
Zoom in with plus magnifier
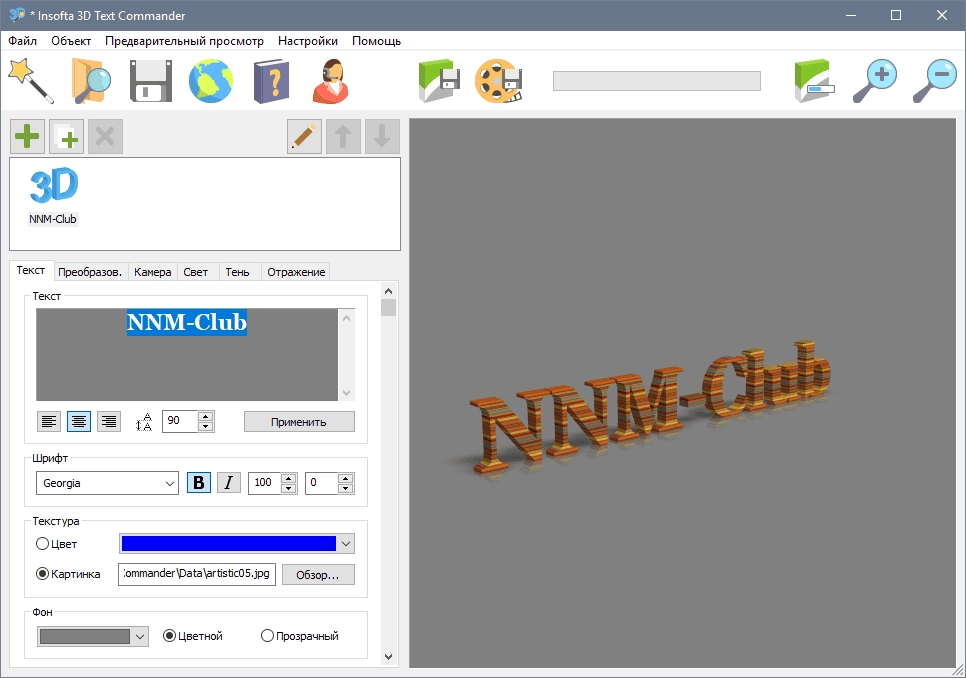tap(875, 81)
